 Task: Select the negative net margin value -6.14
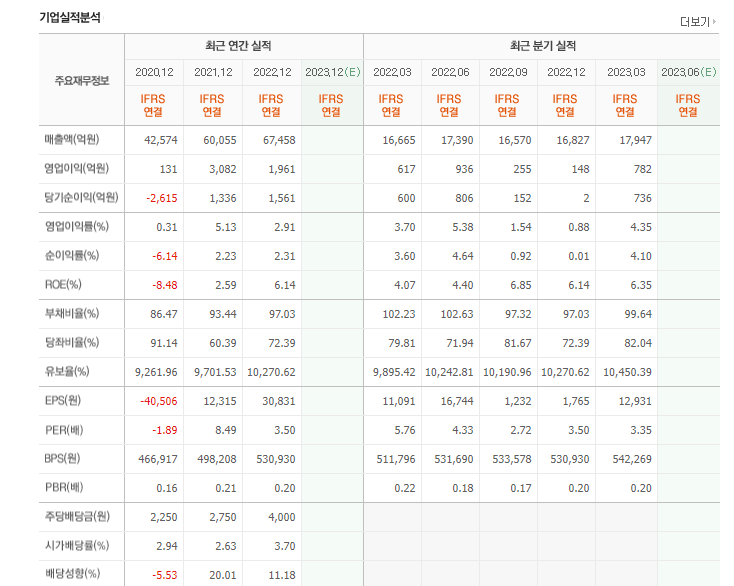165,256
